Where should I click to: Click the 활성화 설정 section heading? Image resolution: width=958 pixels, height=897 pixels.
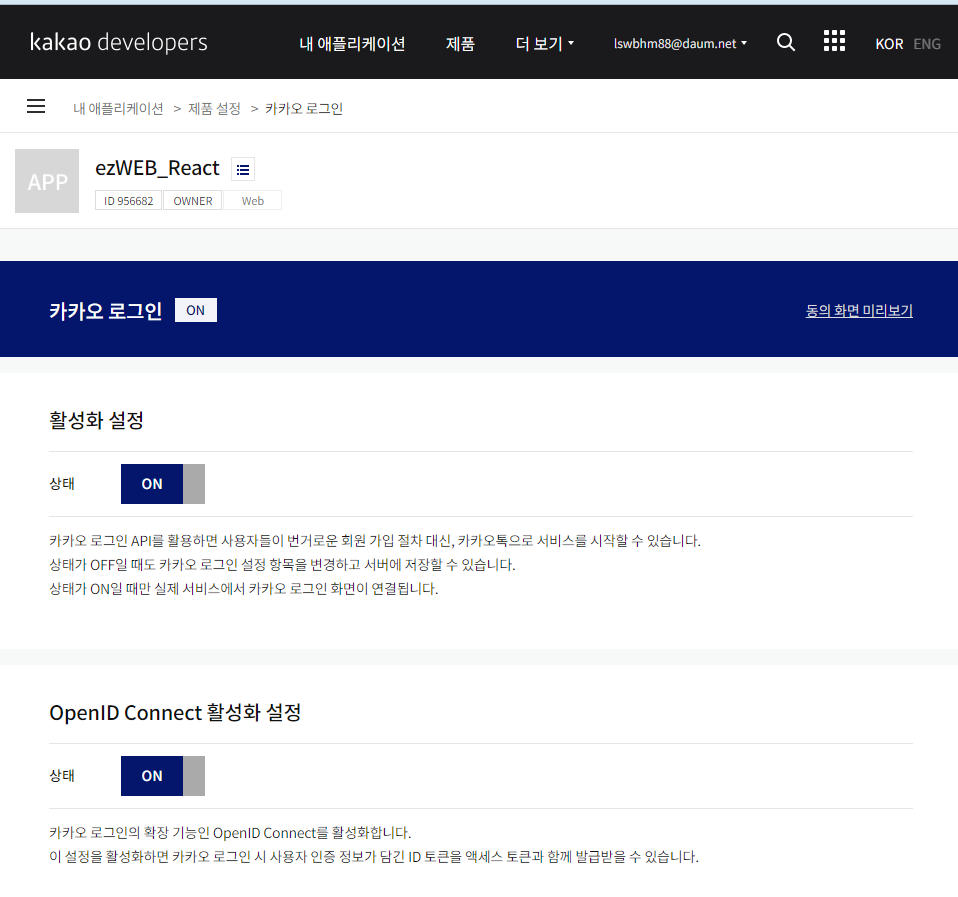[x=97, y=420]
